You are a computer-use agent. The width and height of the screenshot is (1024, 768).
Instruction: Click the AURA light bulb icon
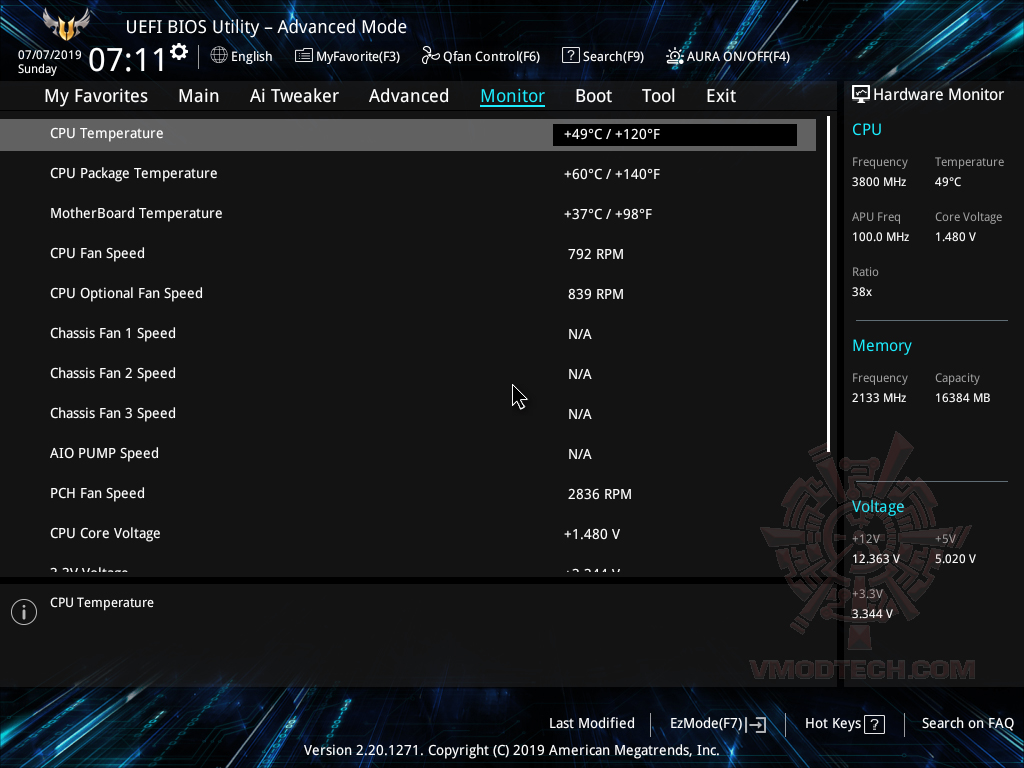[x=675, y=56]
